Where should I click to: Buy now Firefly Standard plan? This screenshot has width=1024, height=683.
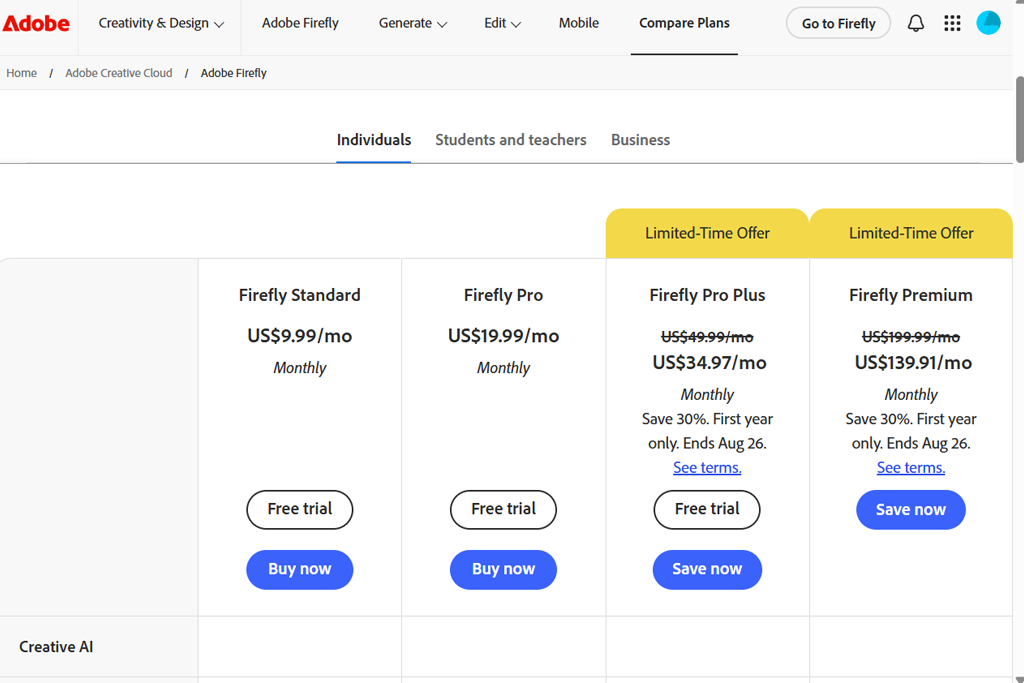[x=300, y=569]
